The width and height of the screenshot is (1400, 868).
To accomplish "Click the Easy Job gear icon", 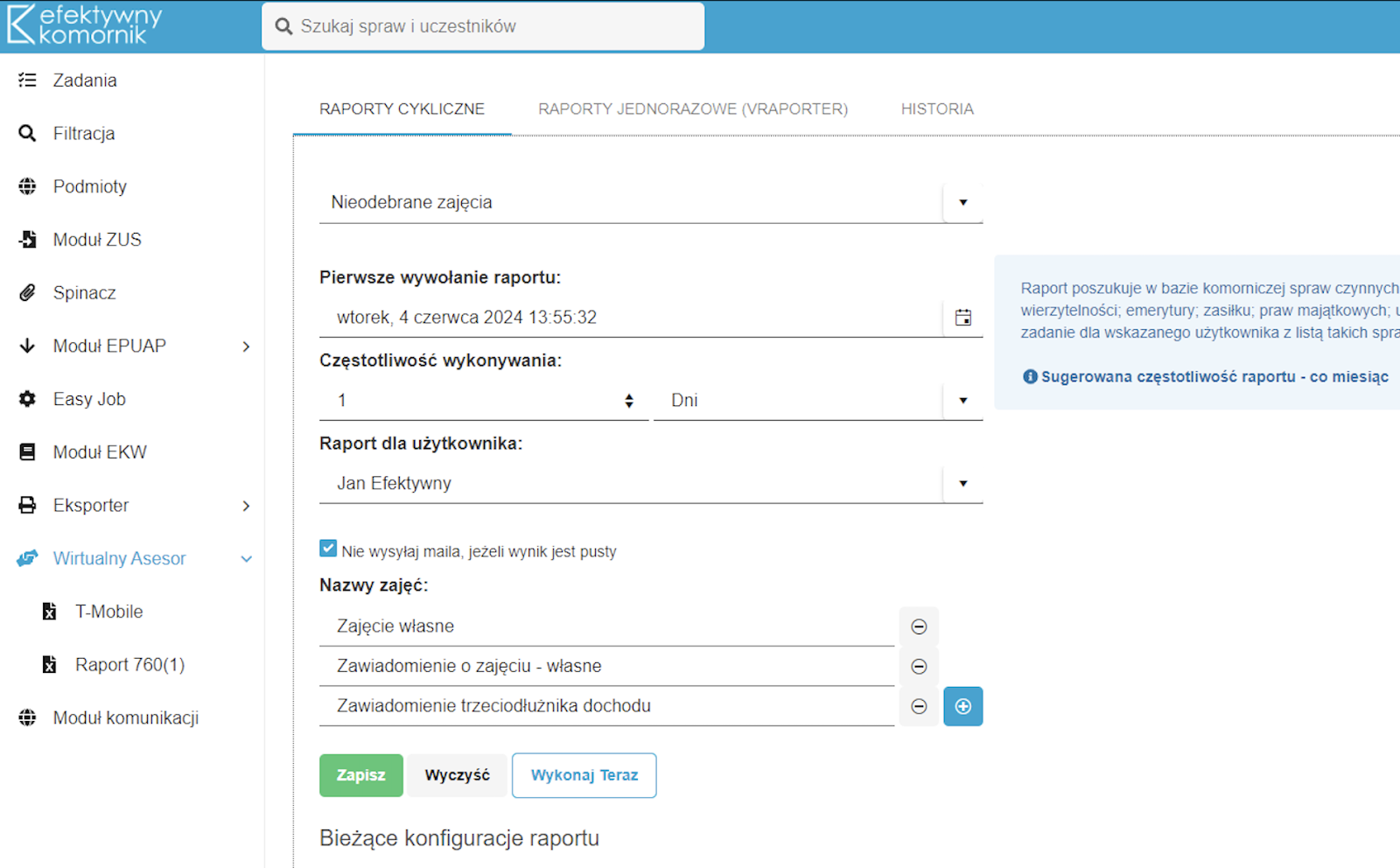I will pyautogui.click(x=27, y=399).
